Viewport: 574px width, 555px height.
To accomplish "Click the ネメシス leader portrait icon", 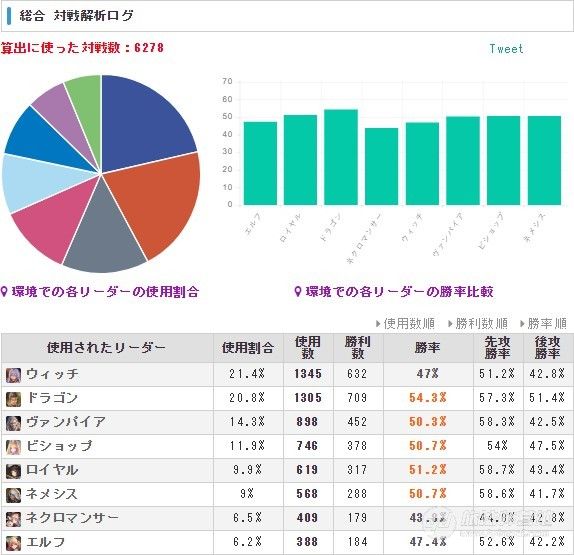I will pos(13,495).
